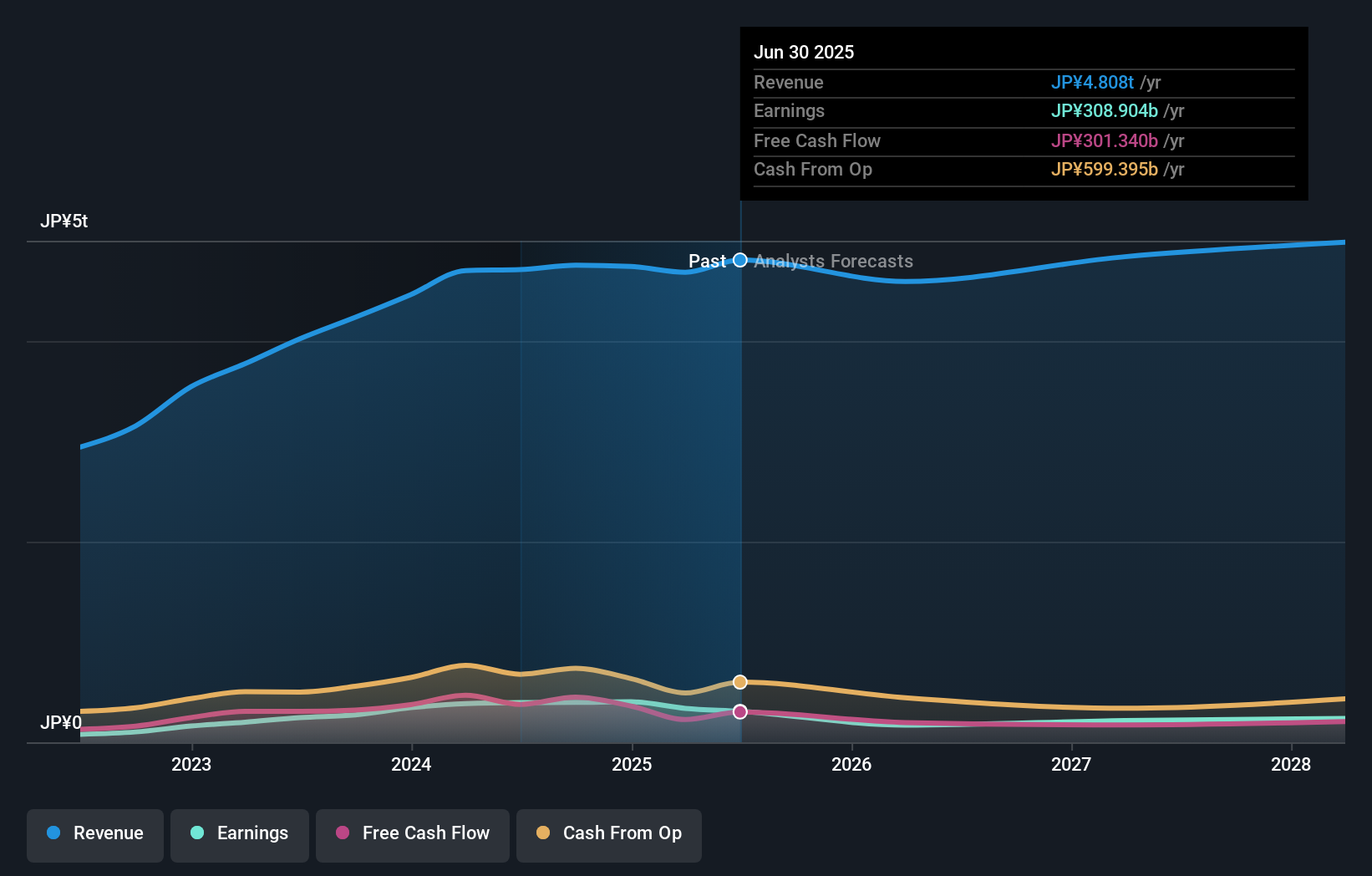Select the white Cash From Op data point marker
The height and width of the screenshot is (876, 1372).
point(740,682)
